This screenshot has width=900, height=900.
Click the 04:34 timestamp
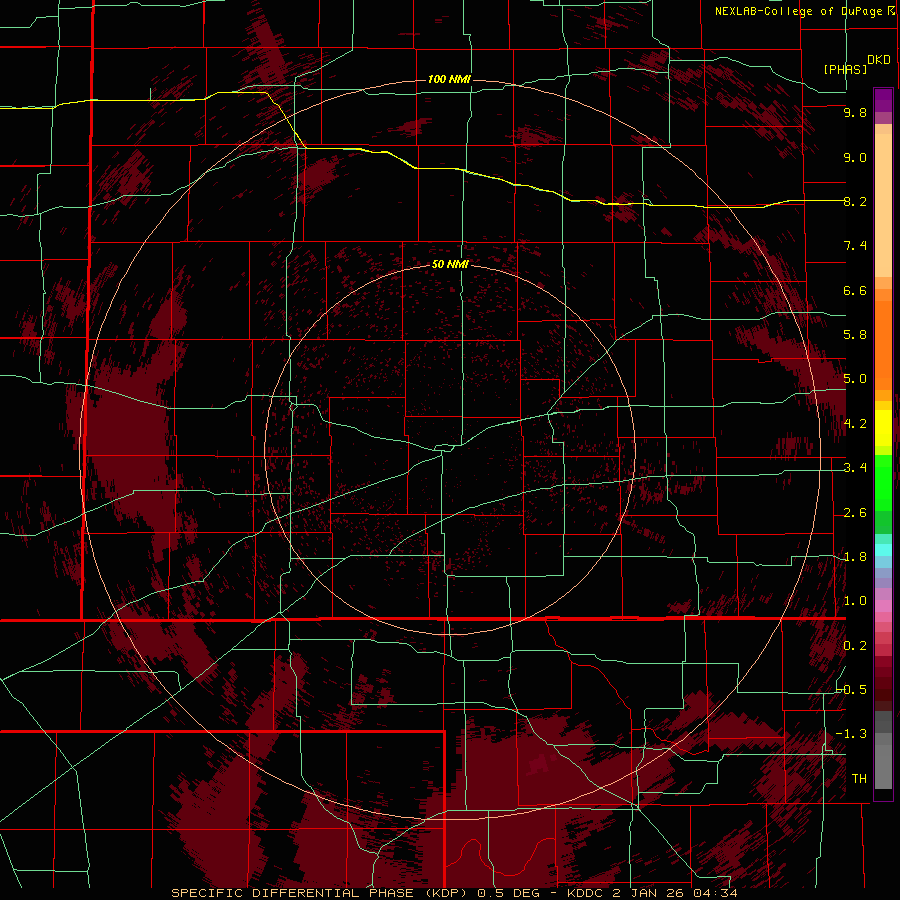click(x=715, y=893)
